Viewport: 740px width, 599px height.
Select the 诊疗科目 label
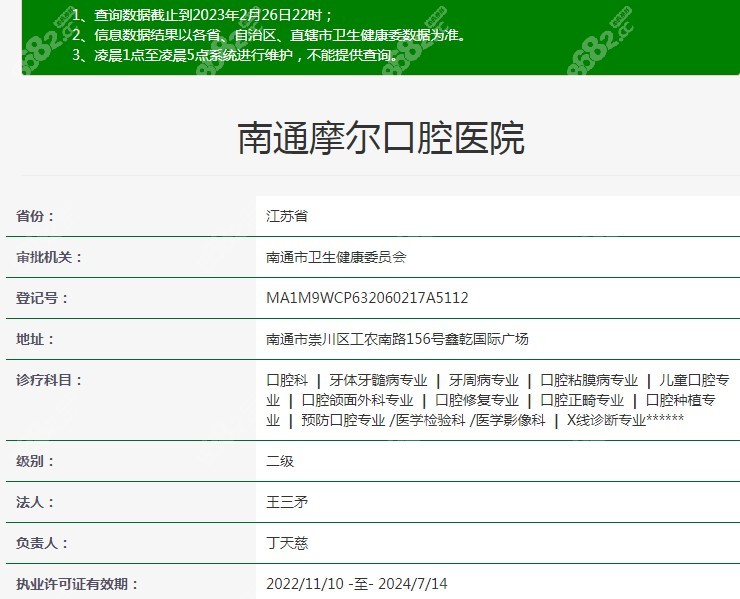click(50, 380)
